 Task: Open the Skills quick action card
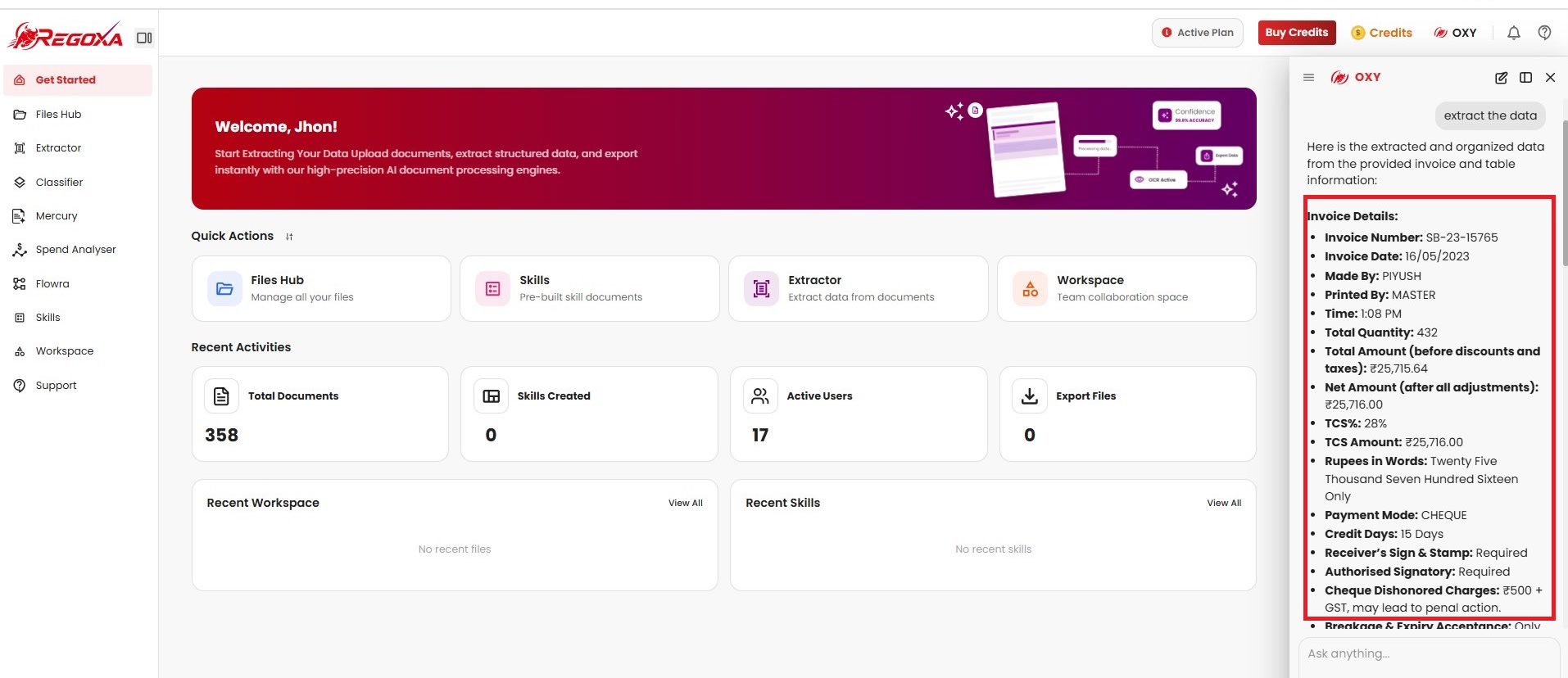pyautogui.click(x=590, y=289)
